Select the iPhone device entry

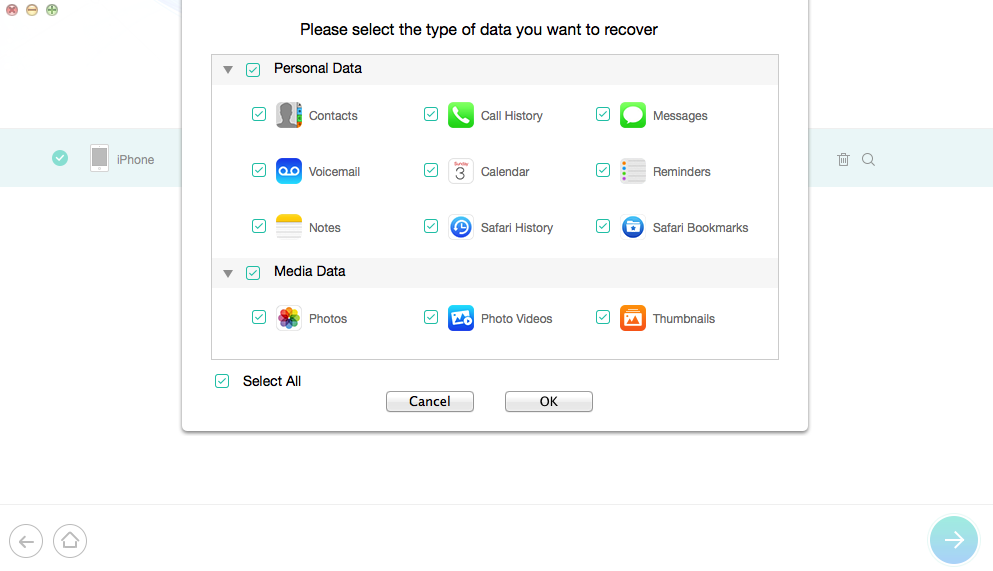pyautogui.click(x=123, y=159)
